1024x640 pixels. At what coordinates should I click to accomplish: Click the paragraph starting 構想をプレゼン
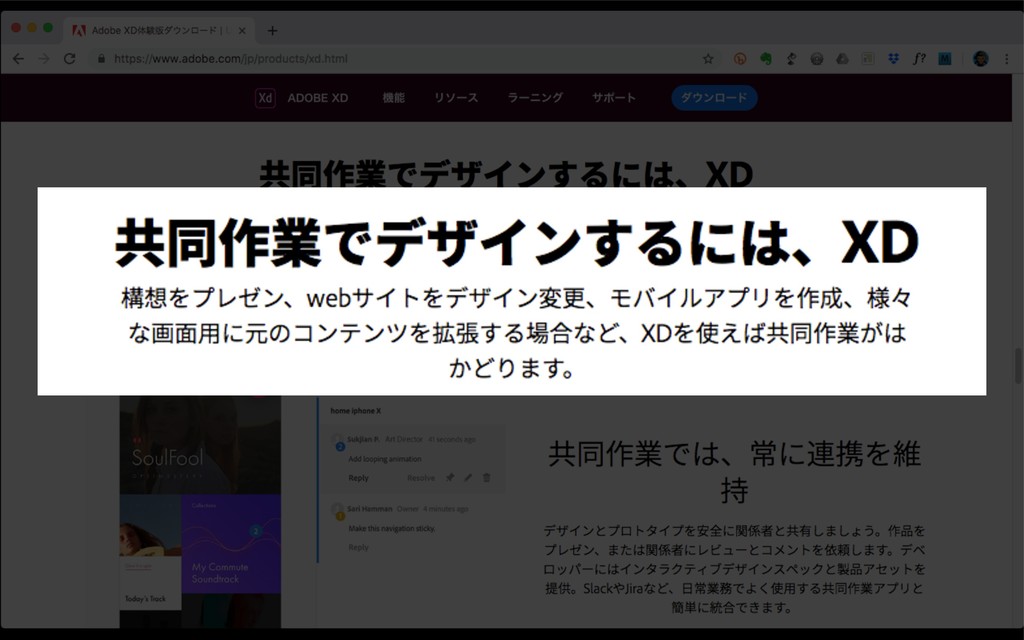[x=517, y=333]
